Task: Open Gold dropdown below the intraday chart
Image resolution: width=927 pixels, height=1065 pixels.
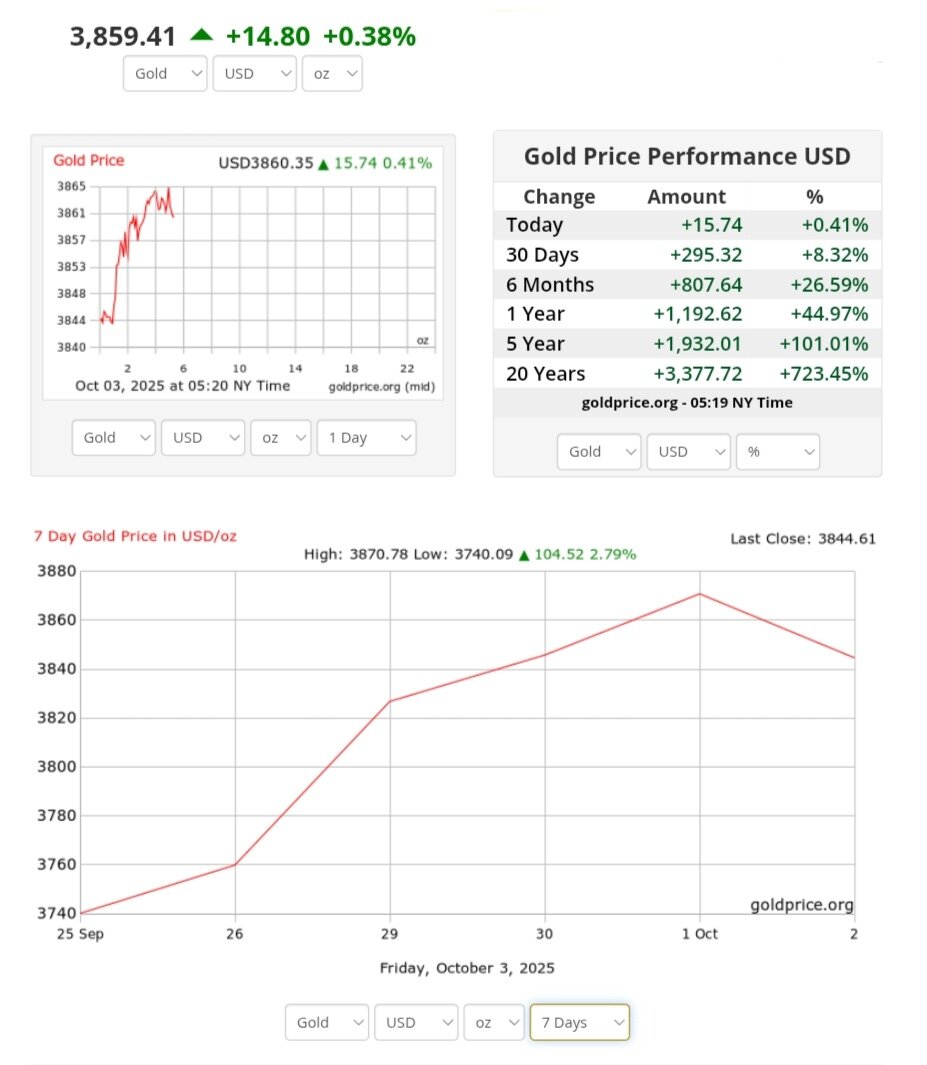Action: coord(114,438)
